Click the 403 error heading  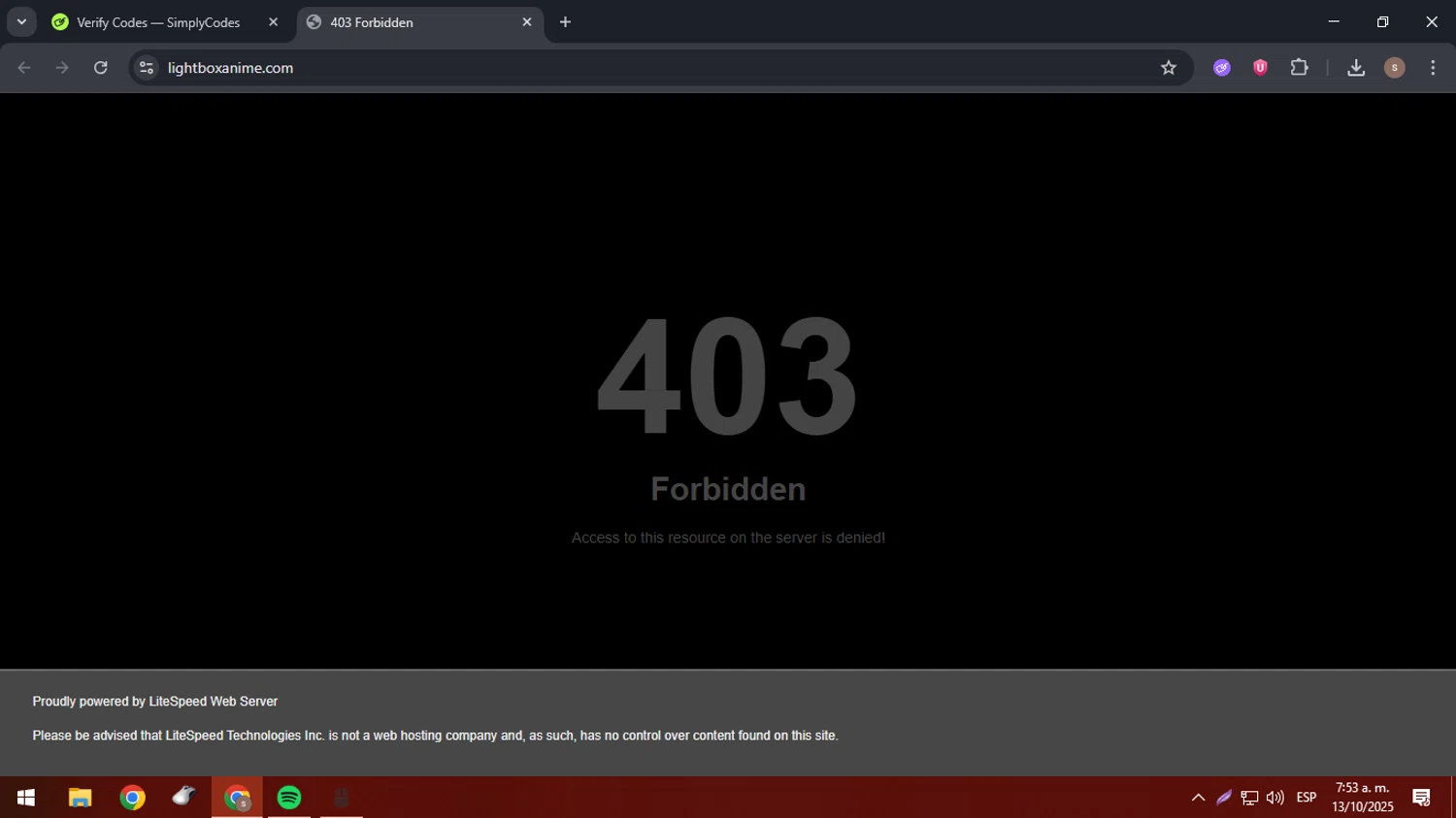[727, 376]
